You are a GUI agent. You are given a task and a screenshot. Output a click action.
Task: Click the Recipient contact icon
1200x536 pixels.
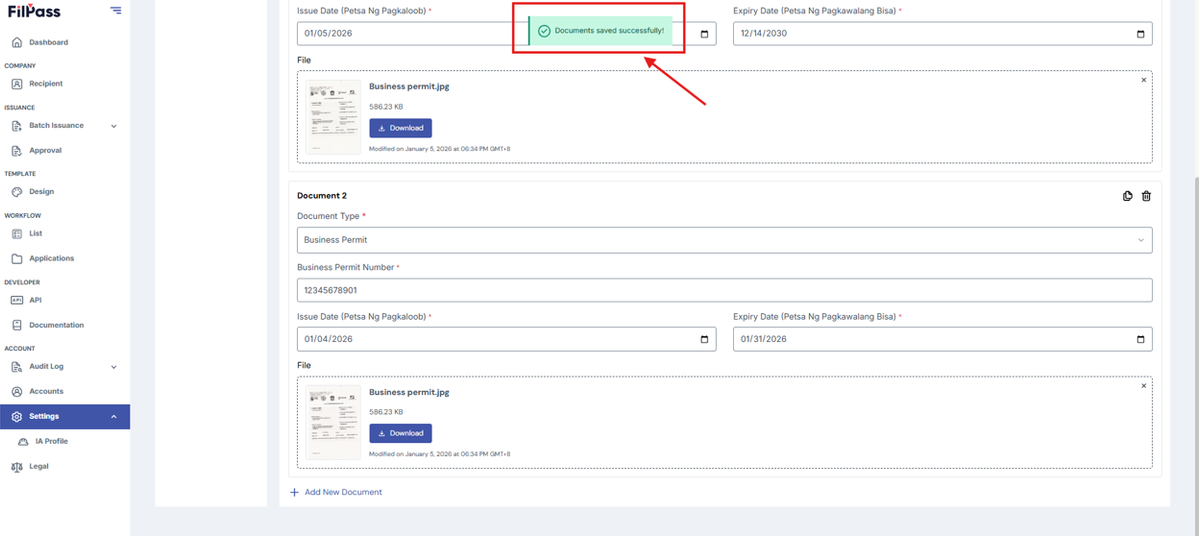(17, 84)
